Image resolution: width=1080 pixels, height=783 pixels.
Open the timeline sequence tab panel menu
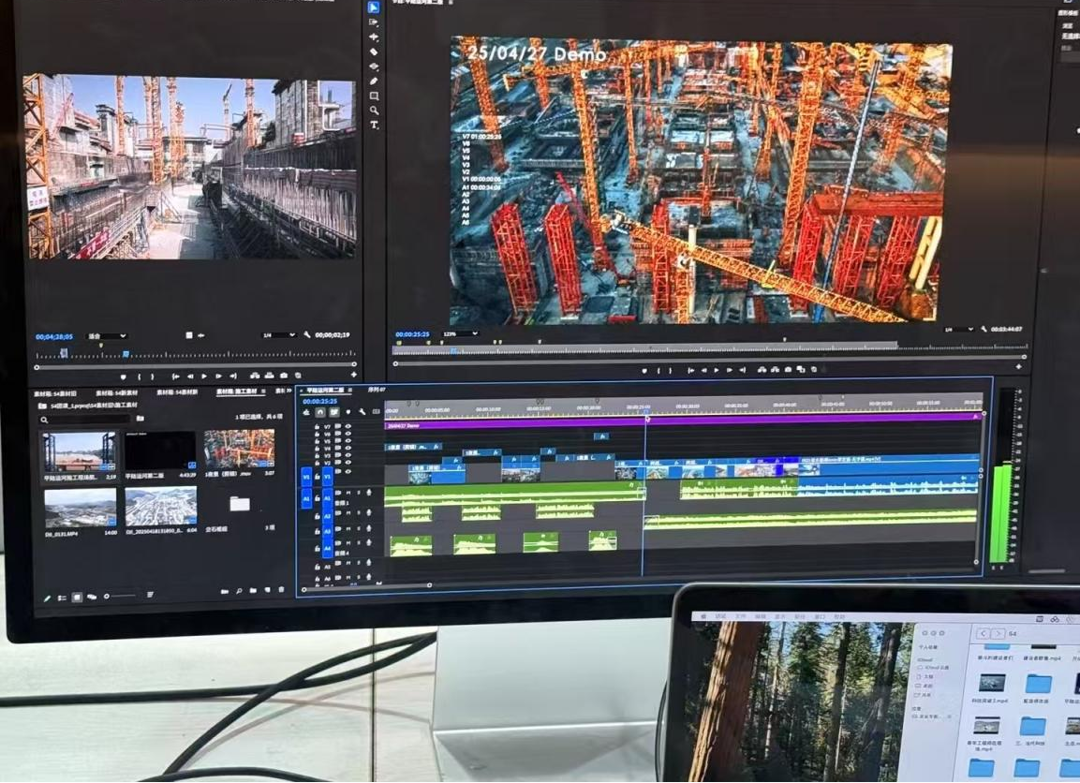coord(350,390)
